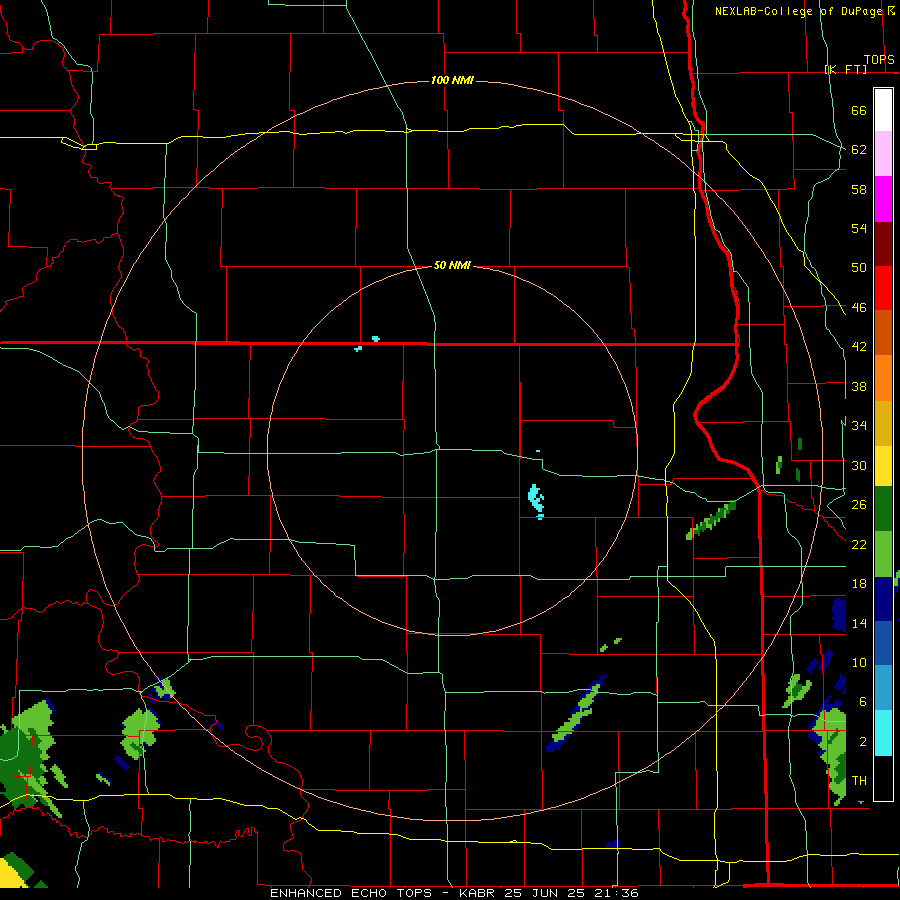Click the "46" scale value
The height and width of the screenshot is (900, 900).
point(859,308)
